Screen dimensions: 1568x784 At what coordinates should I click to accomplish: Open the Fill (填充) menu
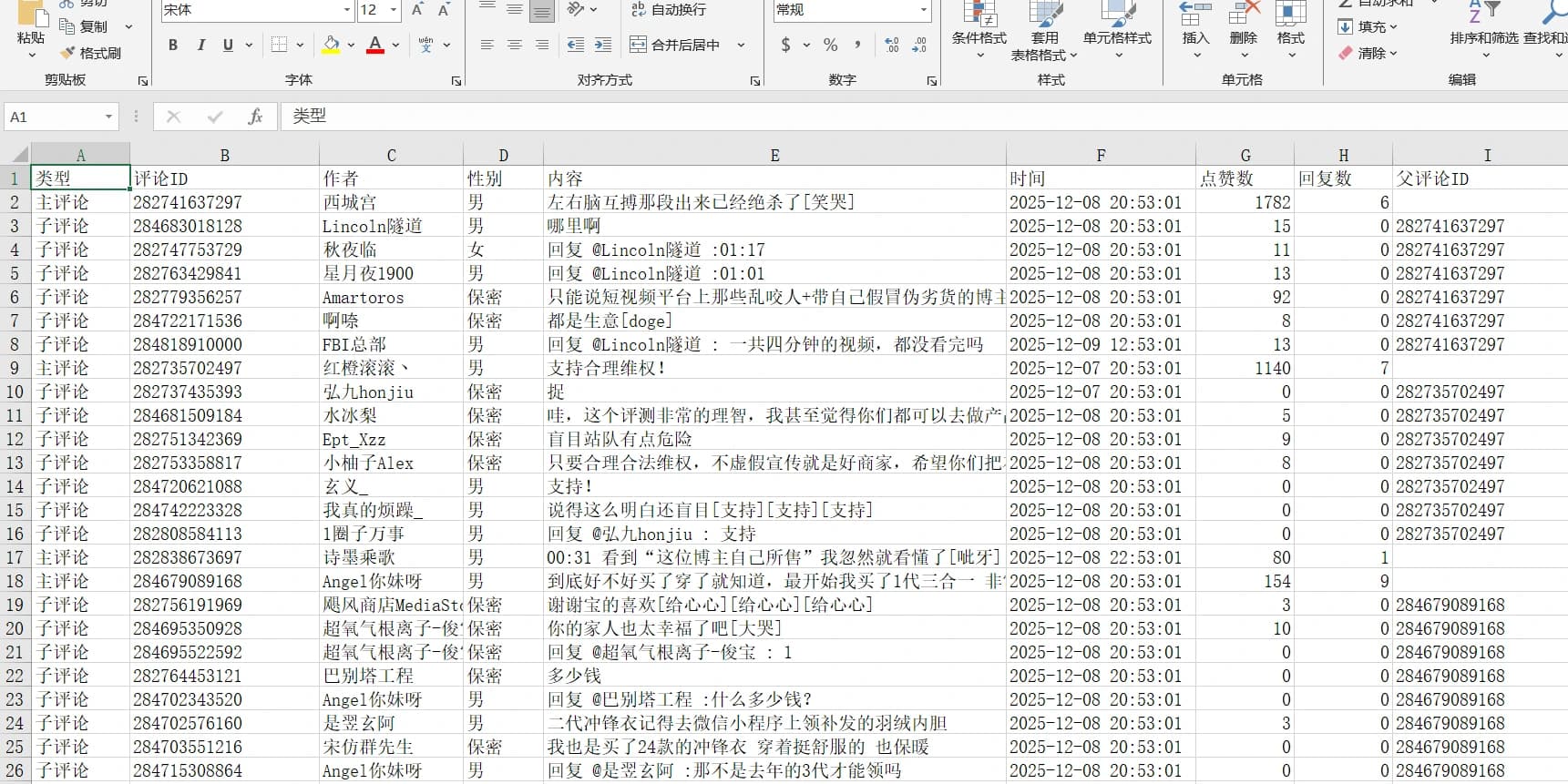1367,26
